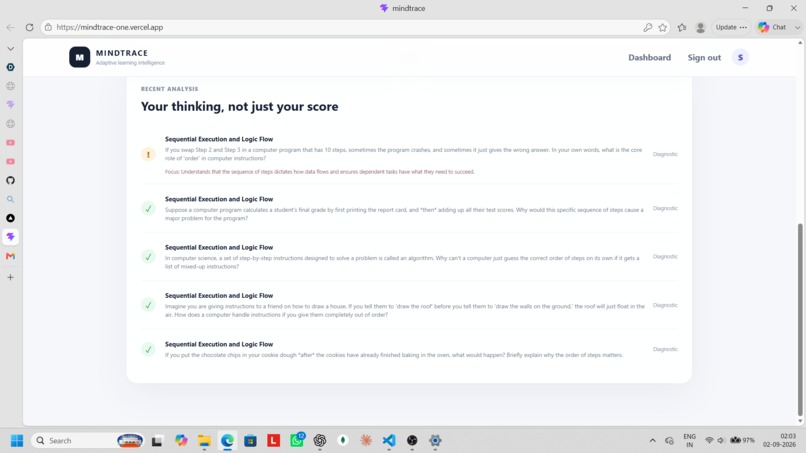This screenshot has width=806, height=453.
Task: Open WhatsApp from taskbar
Action: [x=297, y=440]
